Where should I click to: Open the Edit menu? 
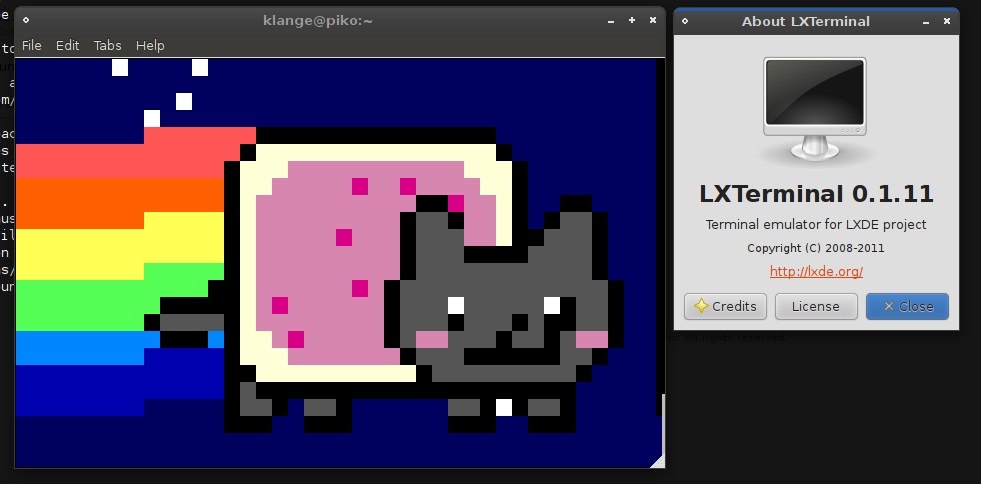[67, 46]
